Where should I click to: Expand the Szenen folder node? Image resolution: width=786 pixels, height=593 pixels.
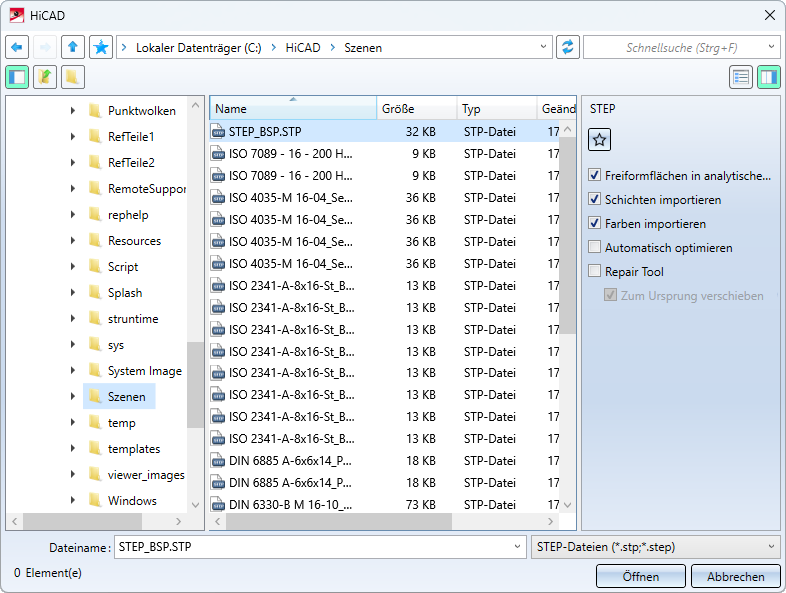pyautogui.click(x=73, y=397)
